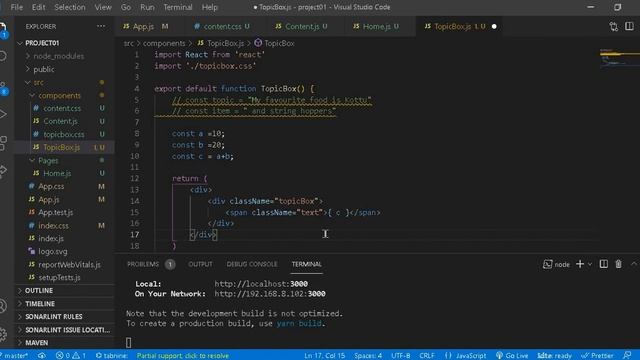Open the Extensions activity icon
The height and width of the screenshot is (360, 640).
coord(3,143)
